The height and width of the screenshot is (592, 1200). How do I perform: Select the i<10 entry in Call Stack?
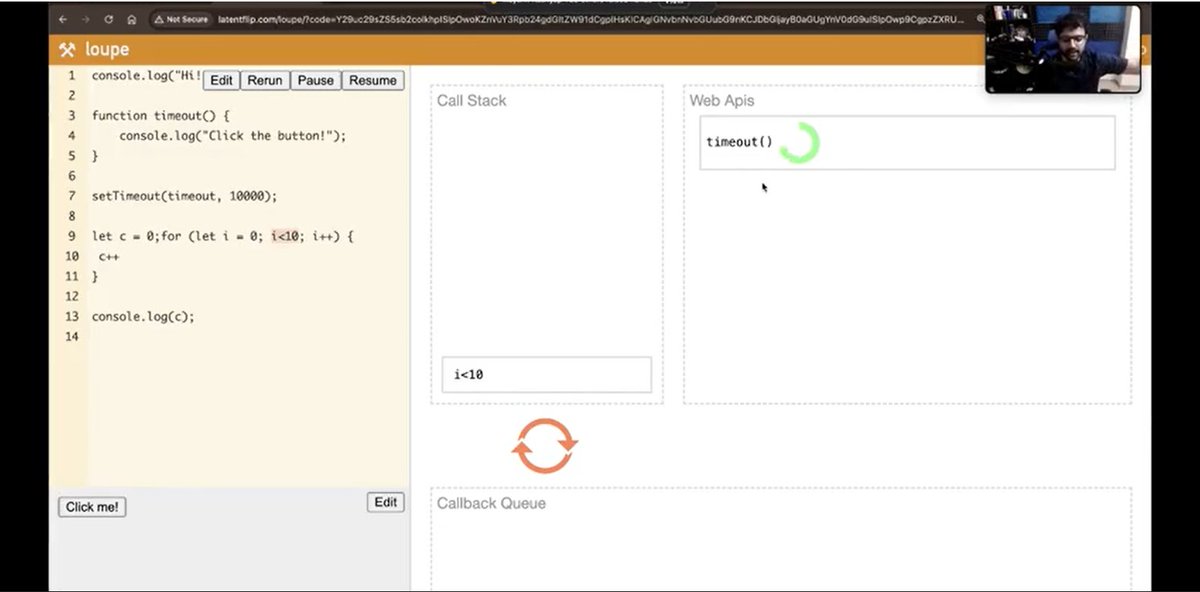547,375
